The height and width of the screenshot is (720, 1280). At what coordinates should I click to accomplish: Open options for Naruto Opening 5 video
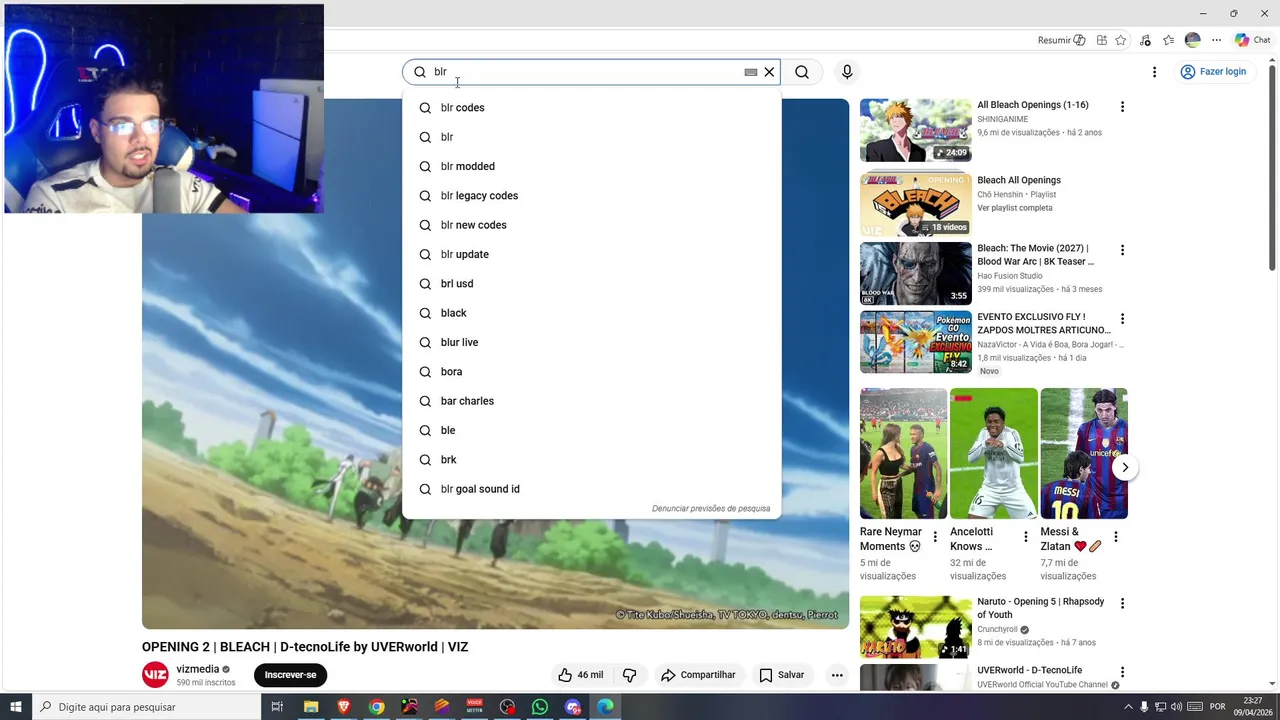(x=1122, y=604)
